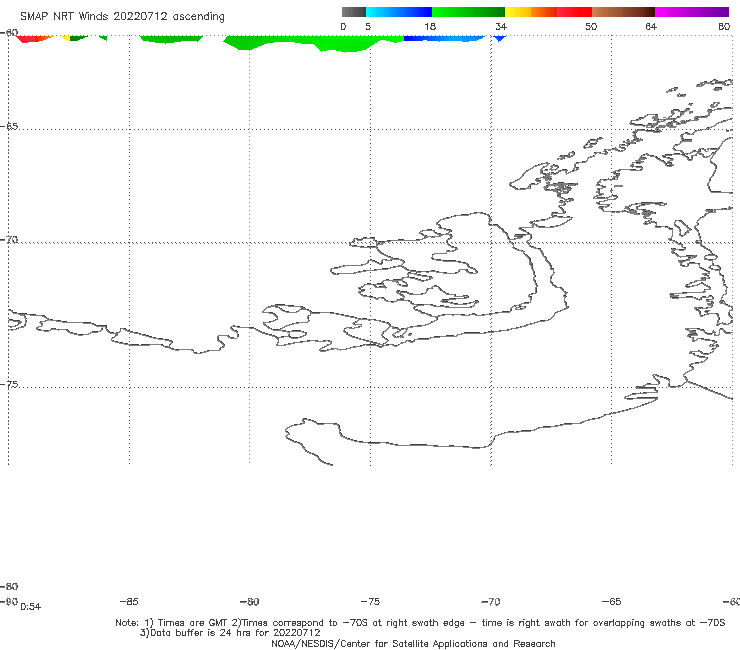Click the latitude label -80
Image resolution: width=740 pixels, height=650 pixels.
tap(9, 586)
